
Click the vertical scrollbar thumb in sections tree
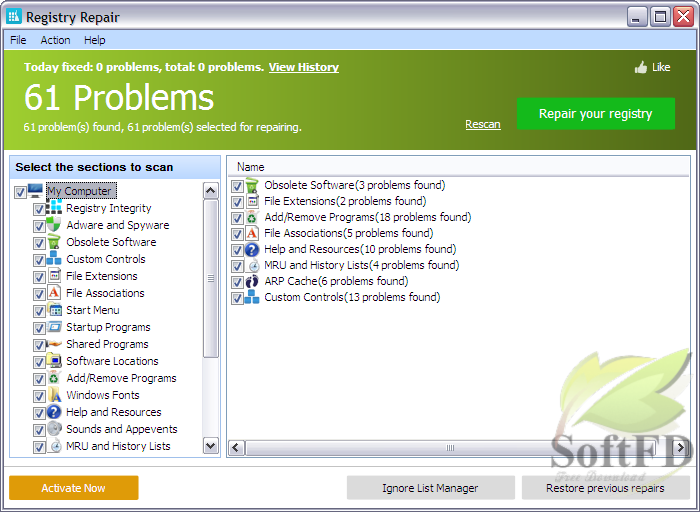211,279
